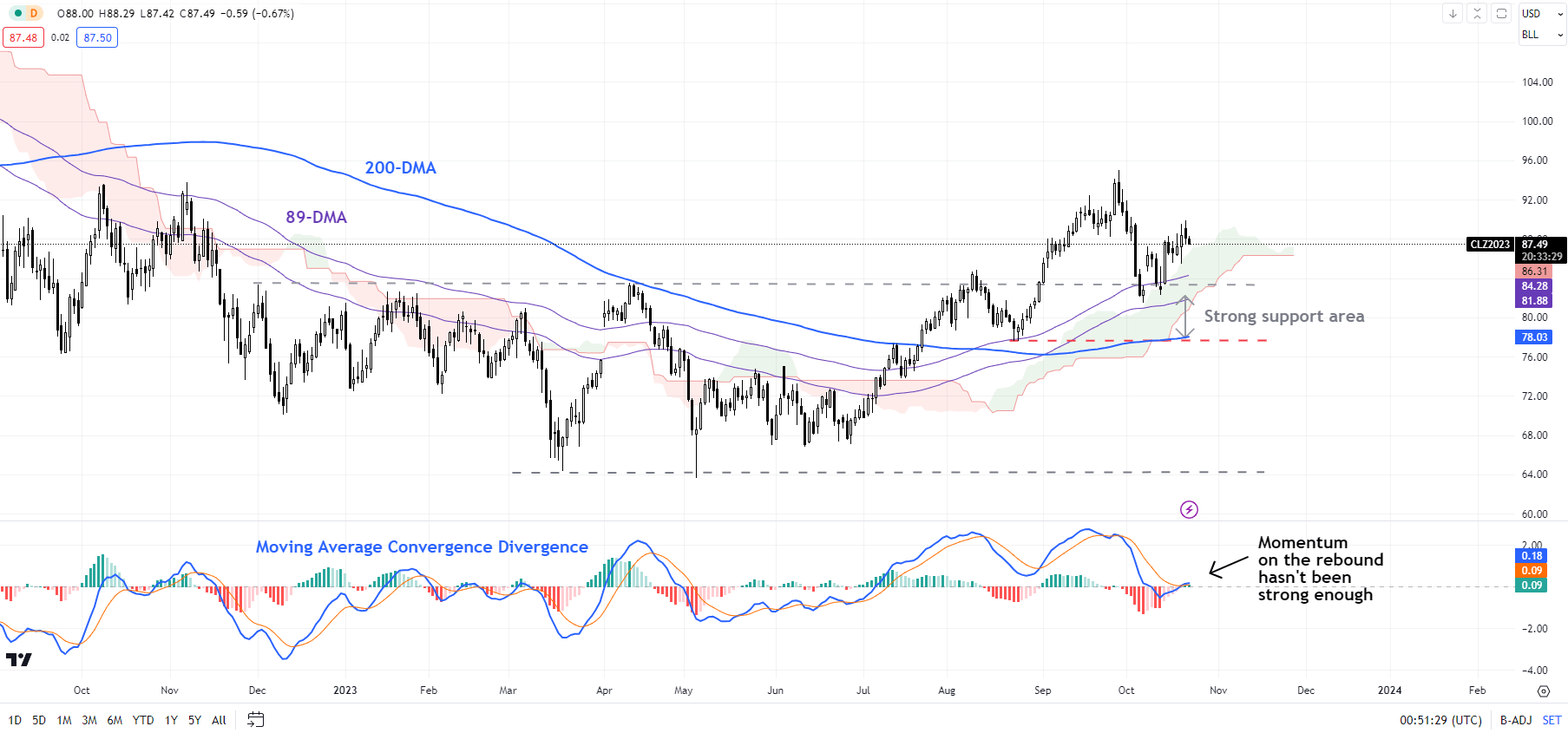This screenshot has height=733, width=1568.
Task: Select the Momentum on the rebound annotation
Action: (x=1320, y=568)
